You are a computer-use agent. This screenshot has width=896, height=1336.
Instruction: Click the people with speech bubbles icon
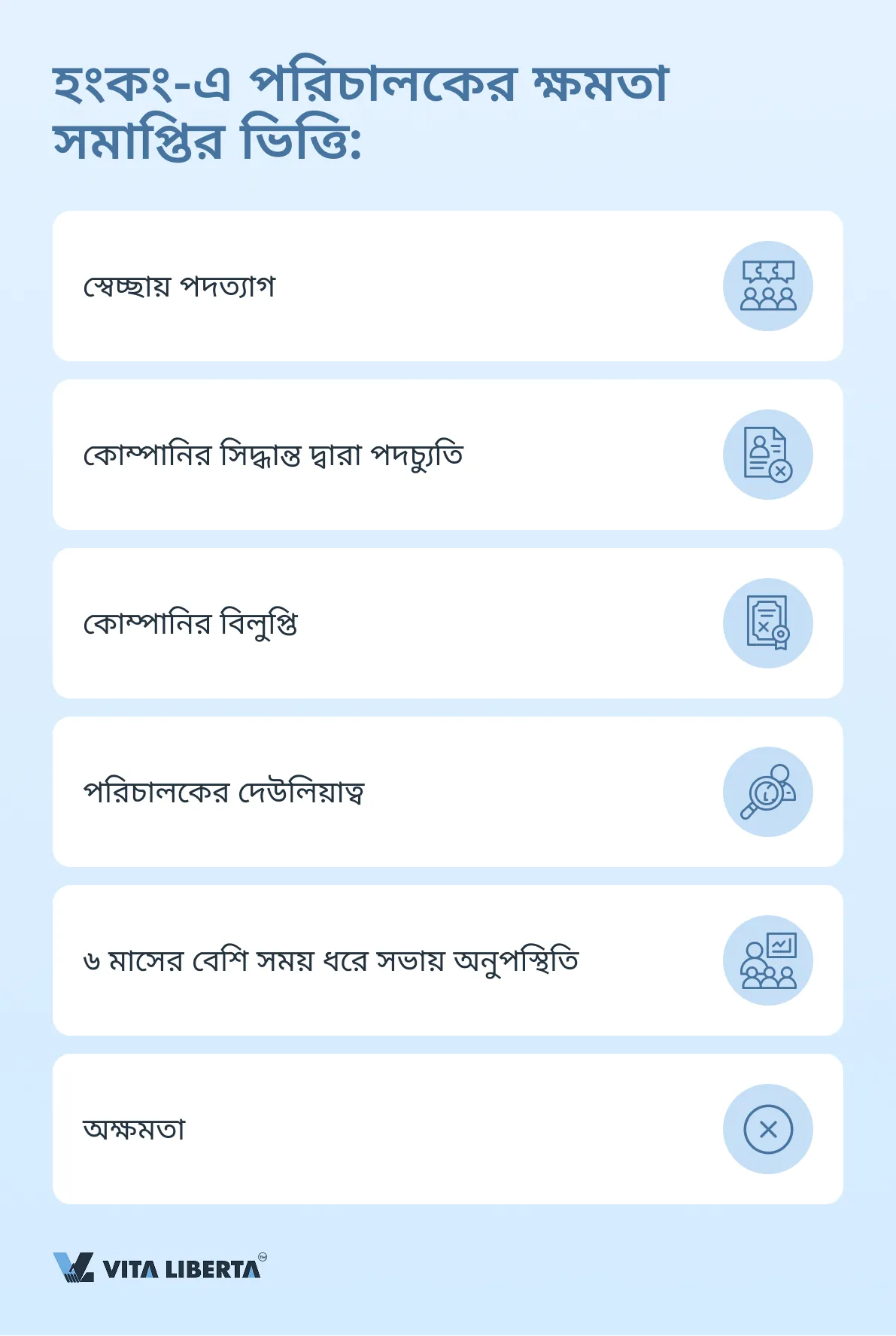[767, 286]
